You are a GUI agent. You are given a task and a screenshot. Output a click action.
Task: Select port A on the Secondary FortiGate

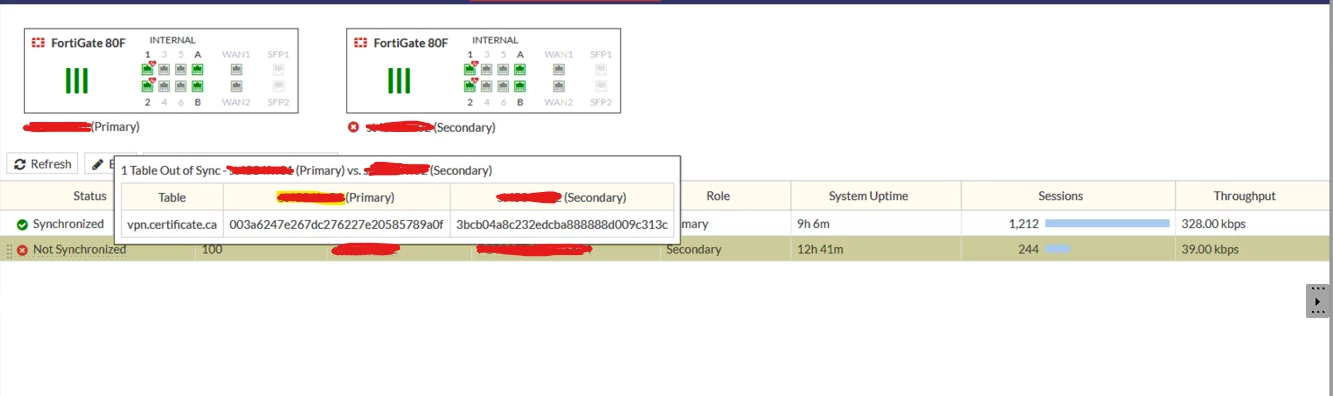click(x=521, y=70)
